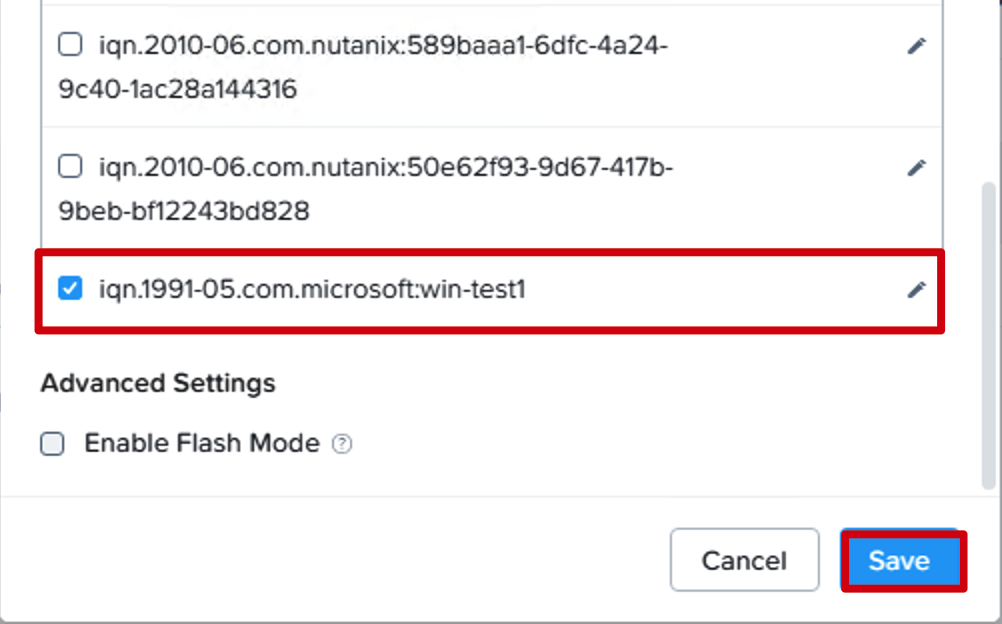Click the text line 9beb-bf12243bd828

184,211
